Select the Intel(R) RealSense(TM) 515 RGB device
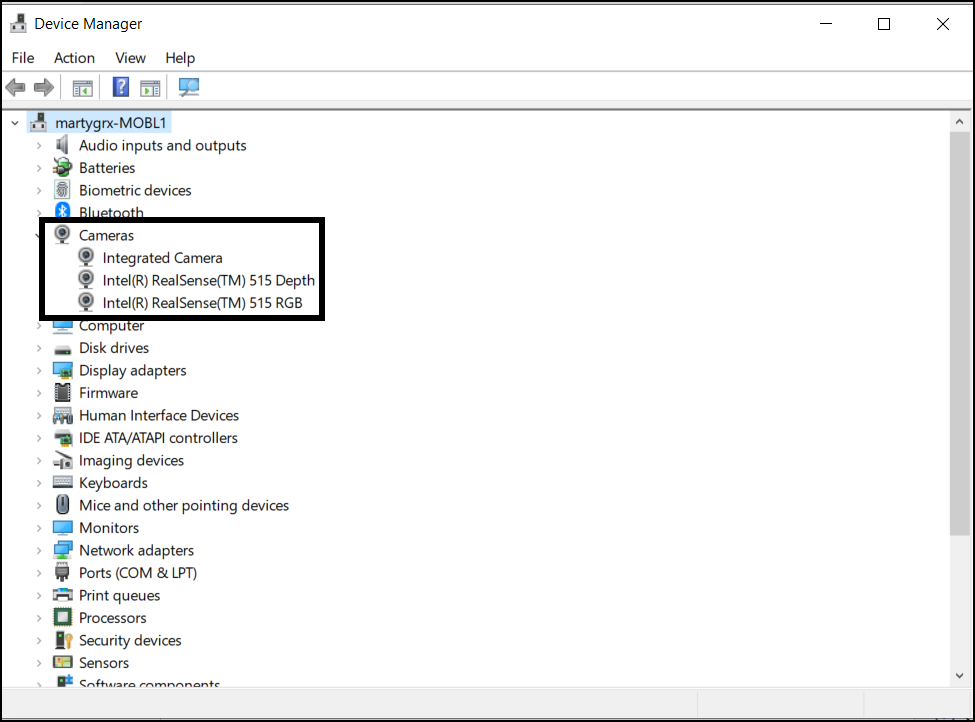Viewport: 975px width, 722px height. tap(200, 303)
